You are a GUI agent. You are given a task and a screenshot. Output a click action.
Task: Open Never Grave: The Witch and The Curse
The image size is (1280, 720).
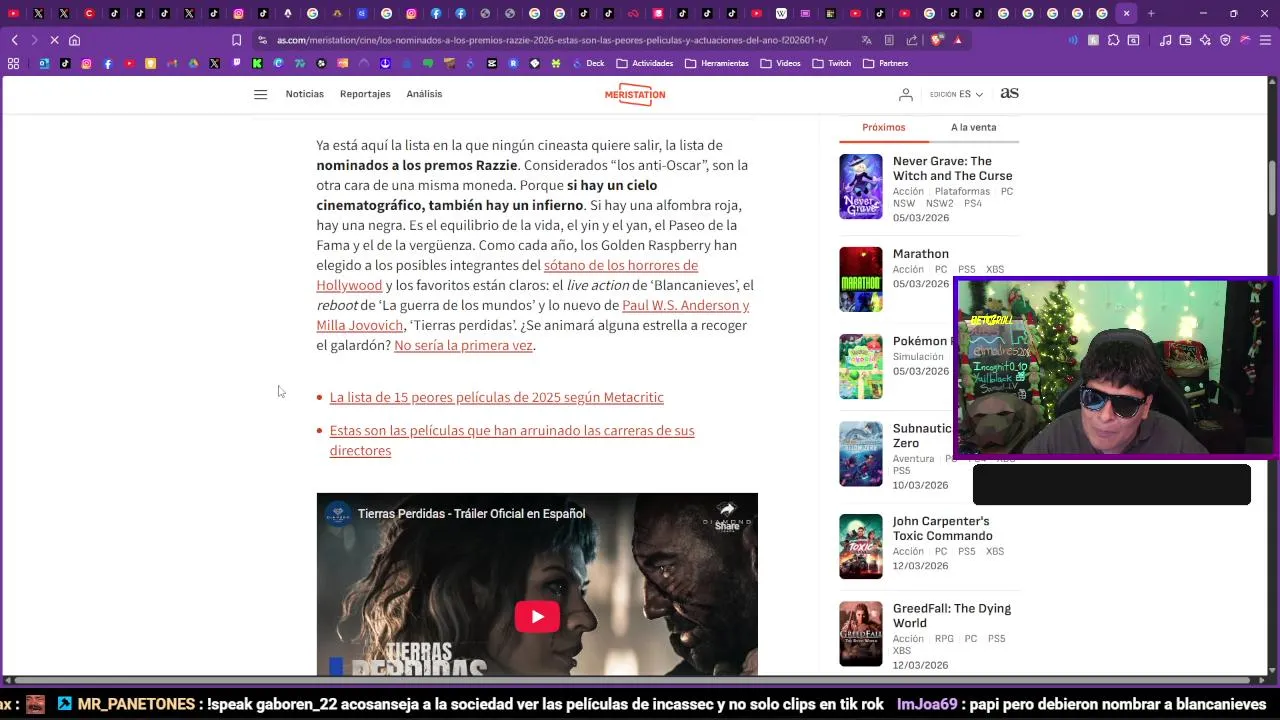(x=952, y=168)
